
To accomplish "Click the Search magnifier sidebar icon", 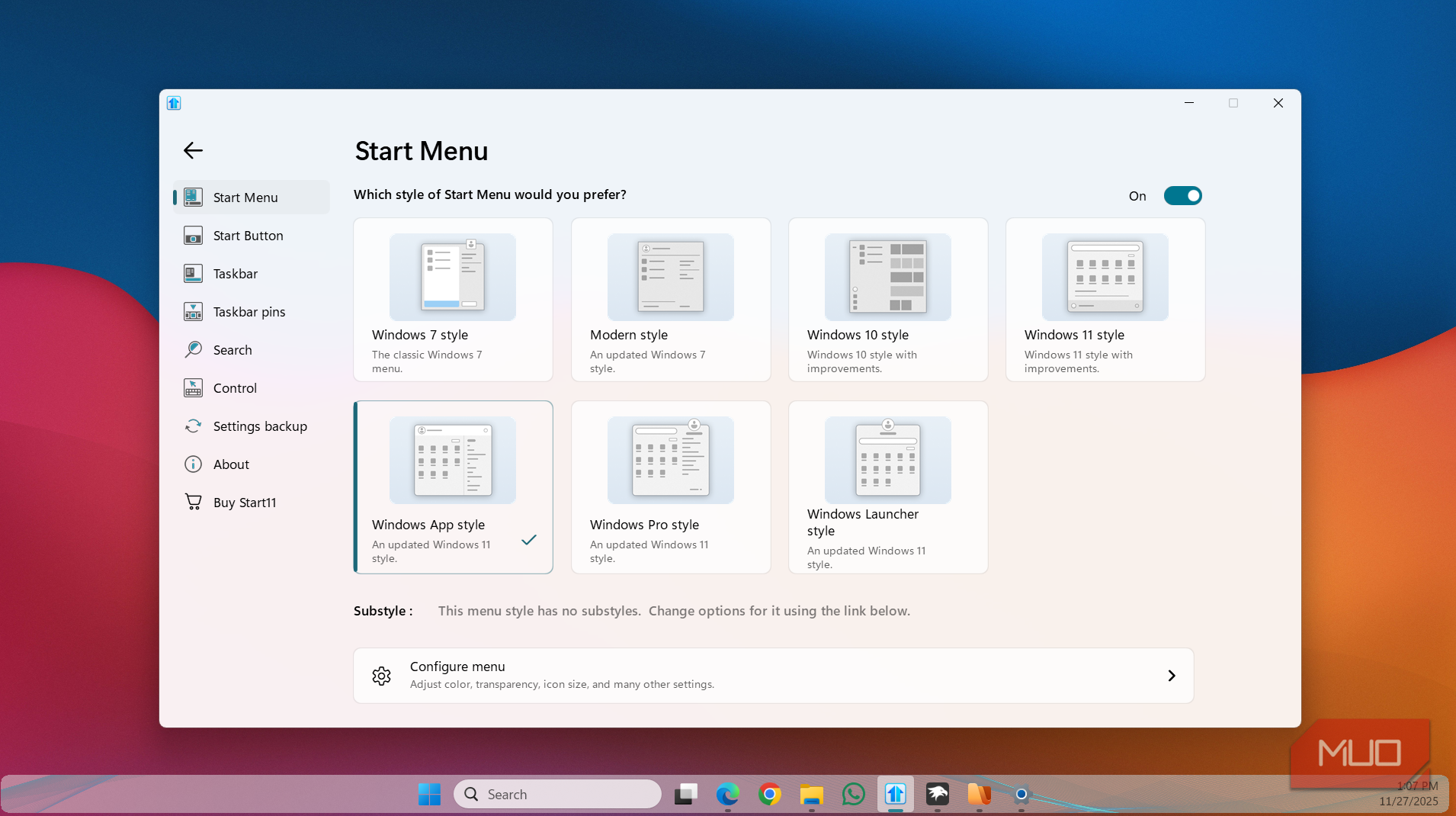I will tap(194, 350).
